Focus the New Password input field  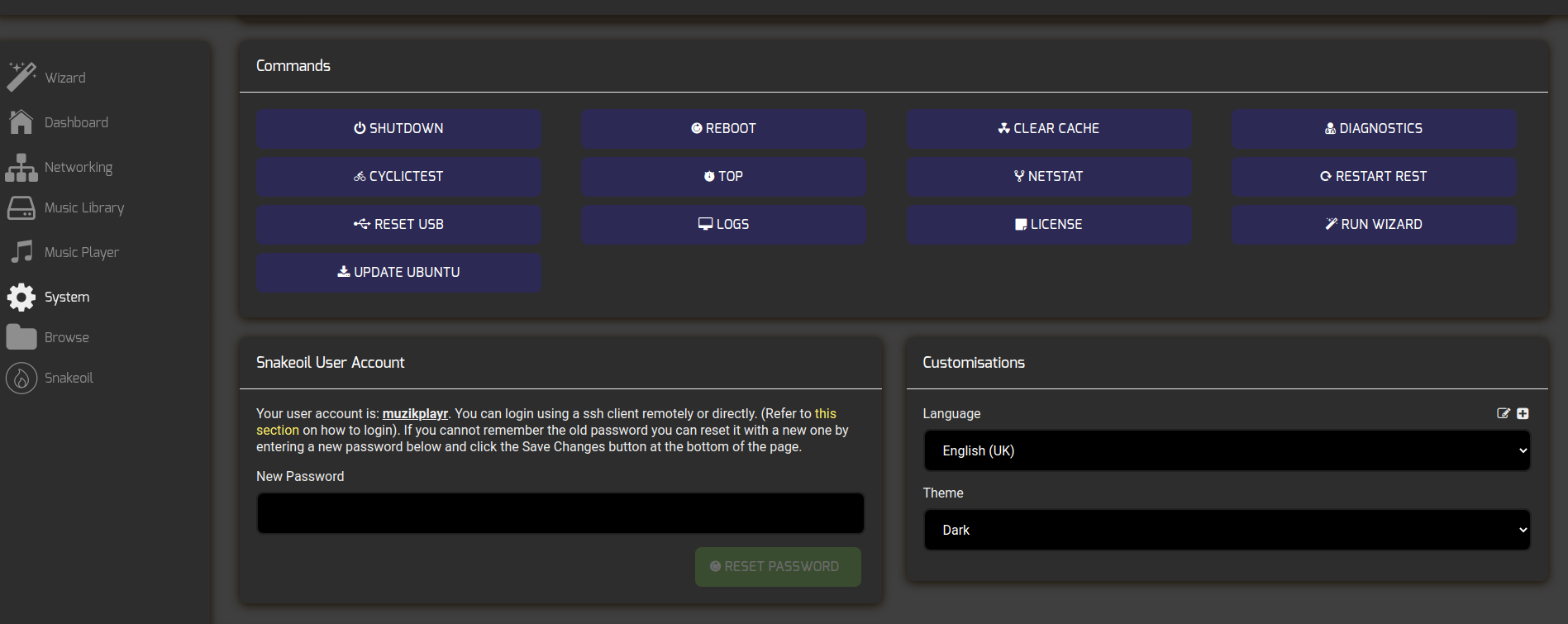(560, 513)
